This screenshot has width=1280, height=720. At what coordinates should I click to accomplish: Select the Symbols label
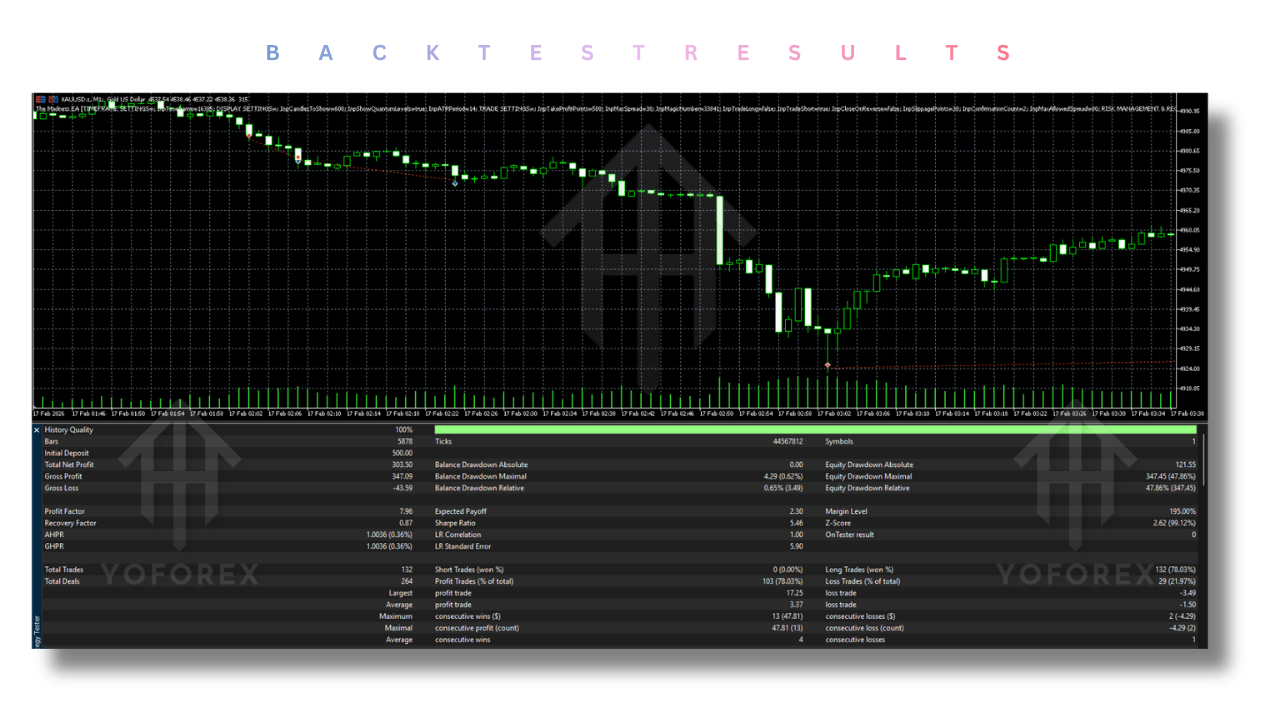pyautogui.click(x=839, y=441)
